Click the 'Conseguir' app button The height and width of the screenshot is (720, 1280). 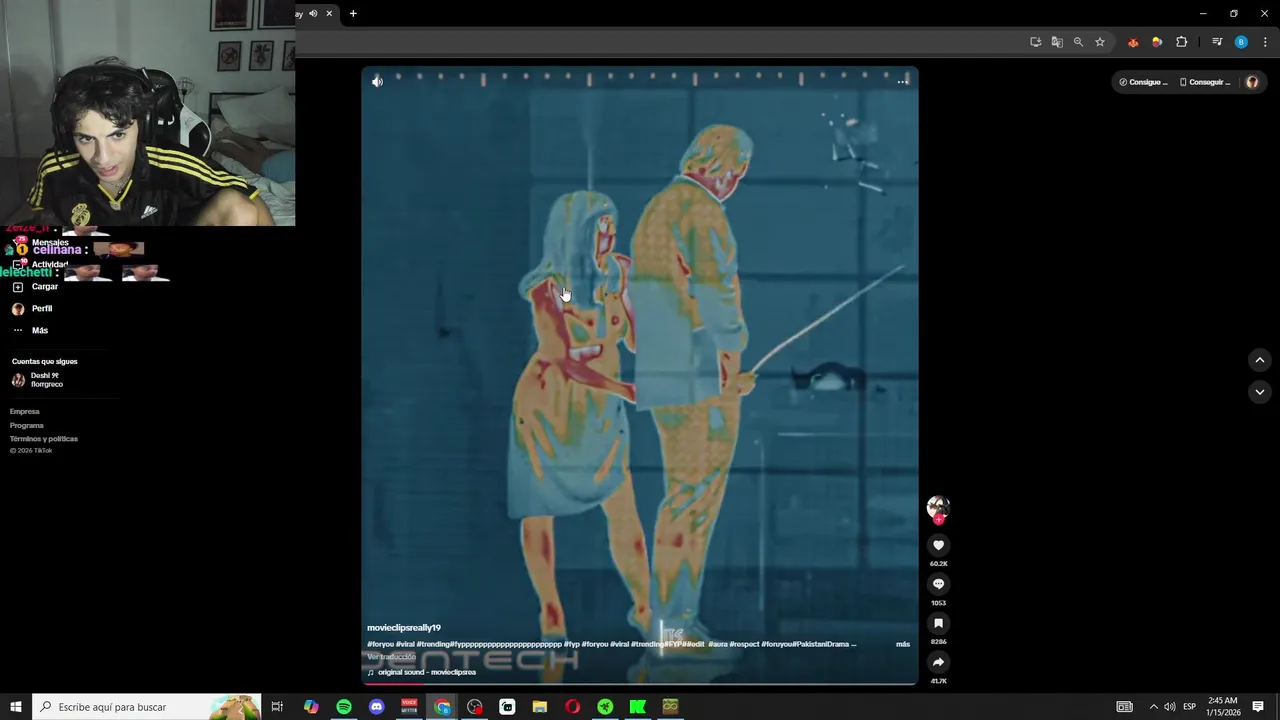pyautogui.click(x=1205, y=82)
